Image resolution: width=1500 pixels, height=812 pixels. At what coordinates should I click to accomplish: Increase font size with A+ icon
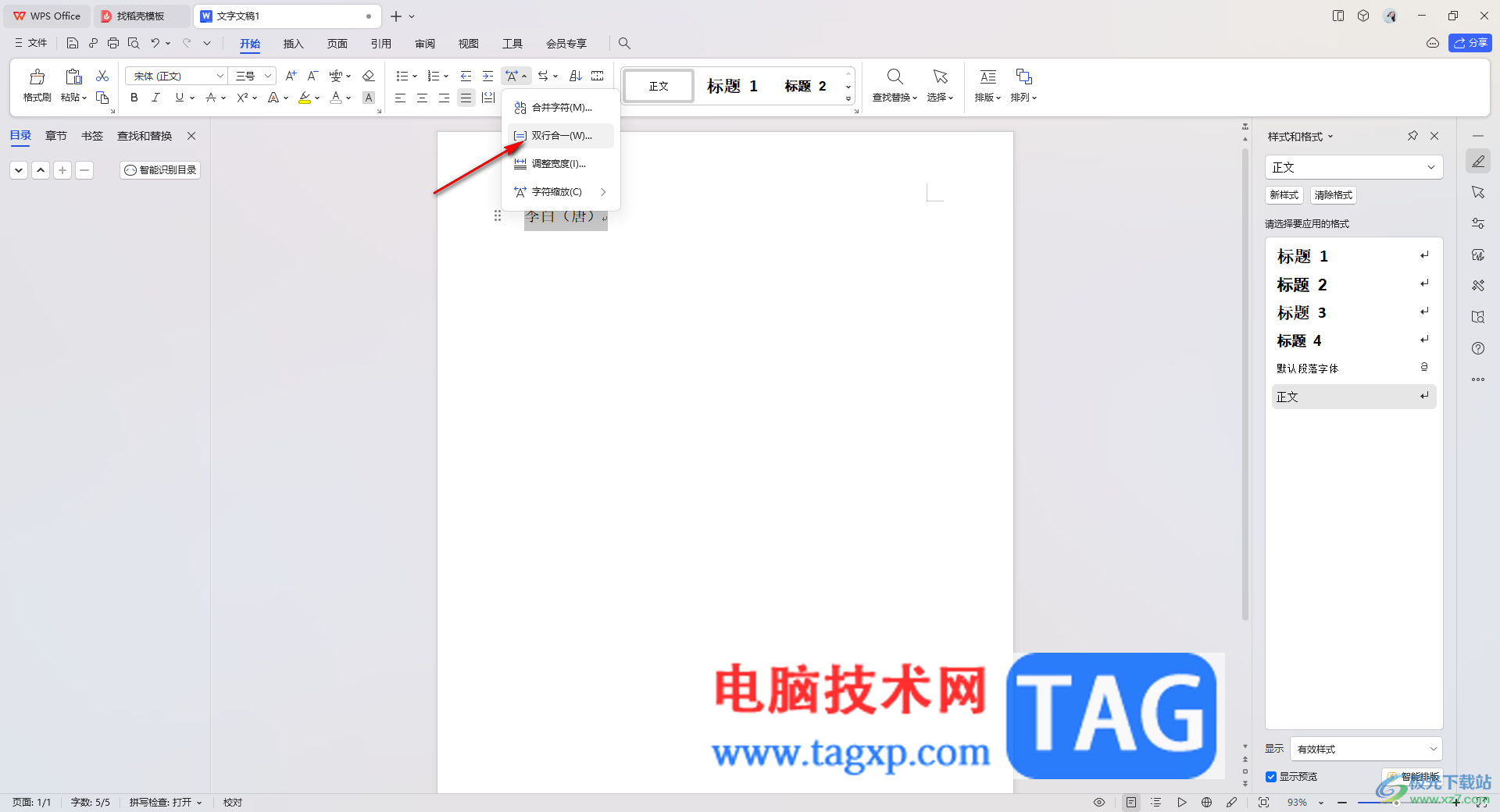click(291, 76)
